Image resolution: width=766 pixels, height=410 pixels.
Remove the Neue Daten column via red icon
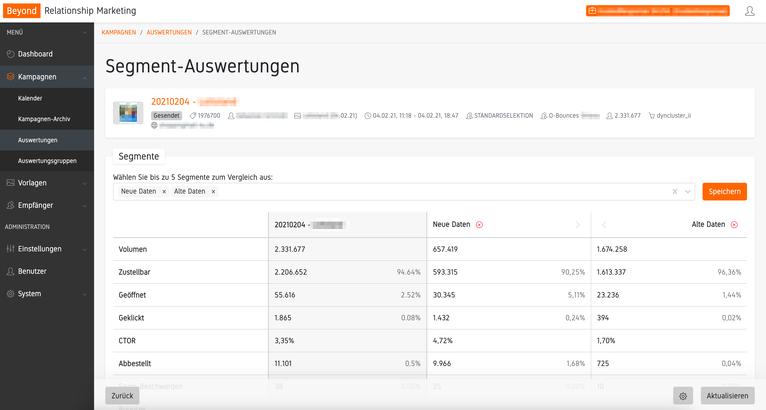[x=479, y=225]
